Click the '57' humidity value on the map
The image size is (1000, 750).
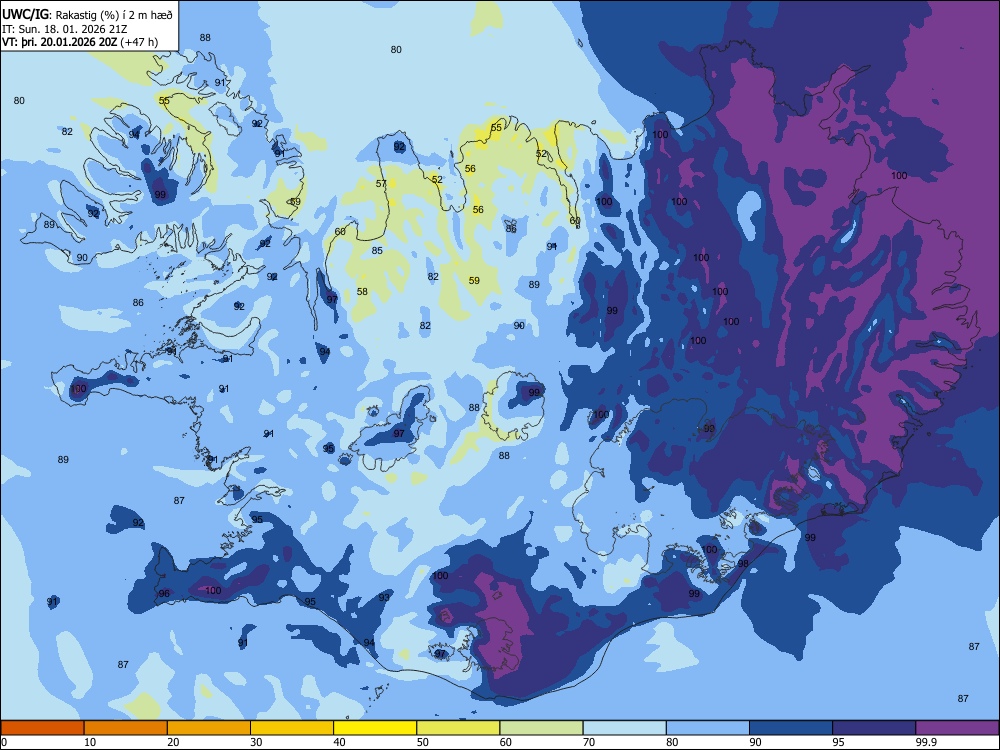(381, 184)
